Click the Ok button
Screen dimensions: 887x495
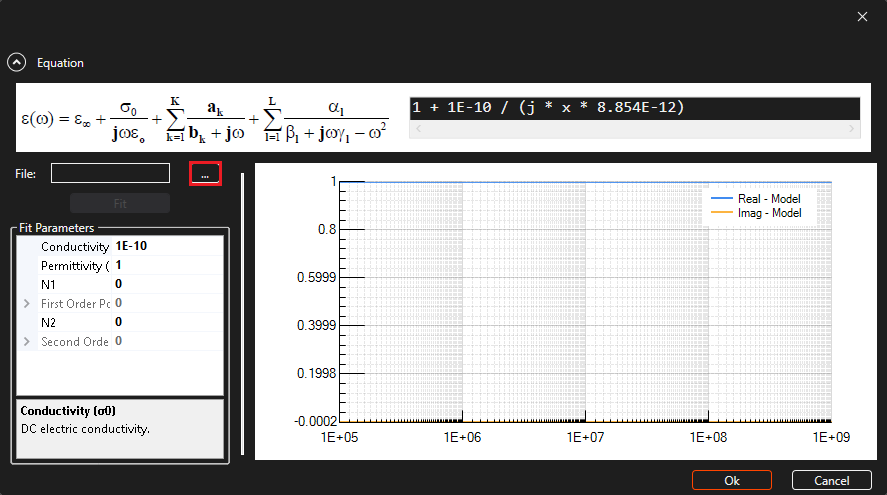pyautogui.click(x=731, y=480)
